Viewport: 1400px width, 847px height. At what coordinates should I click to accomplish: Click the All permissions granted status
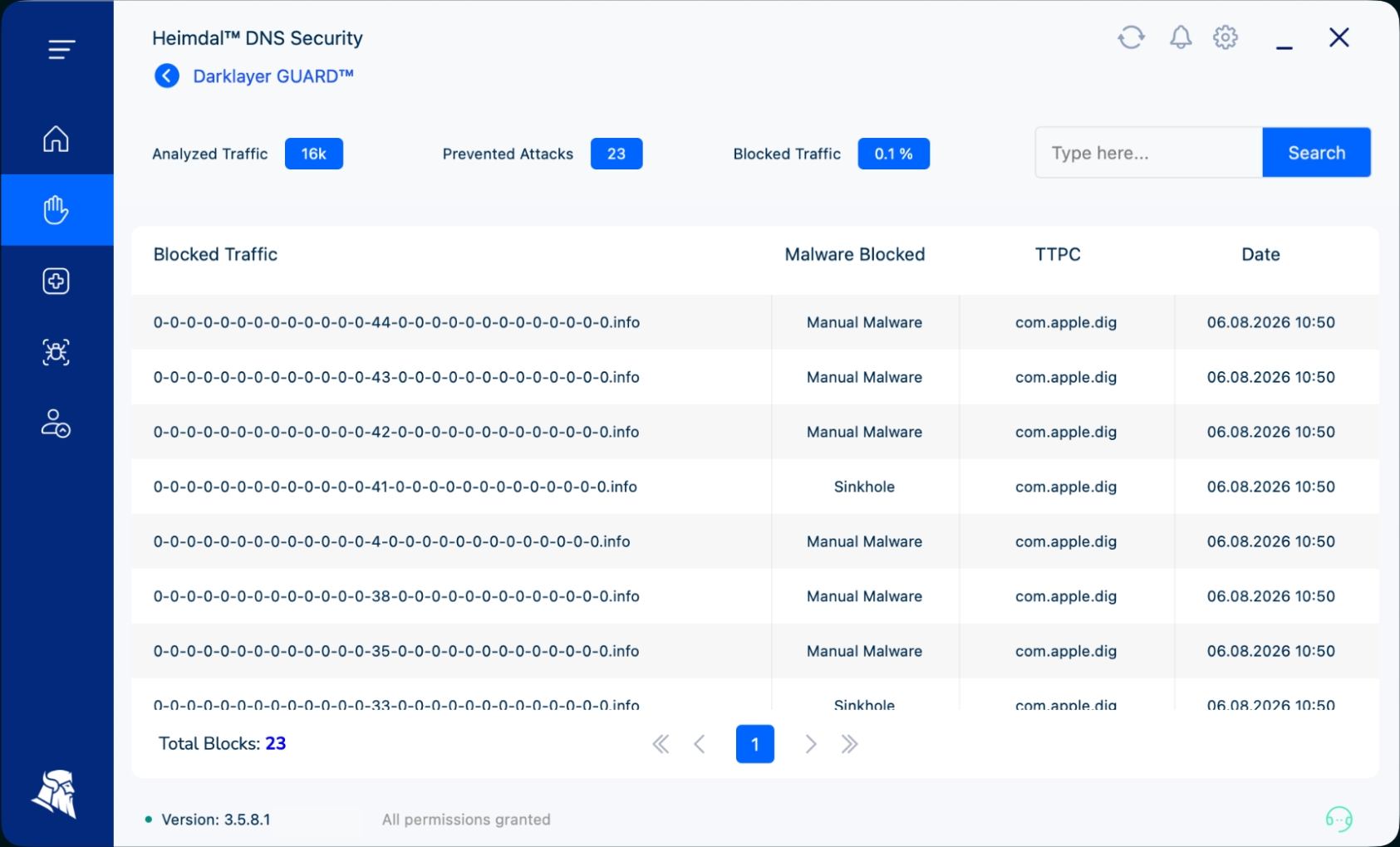[x=466, y=820]
